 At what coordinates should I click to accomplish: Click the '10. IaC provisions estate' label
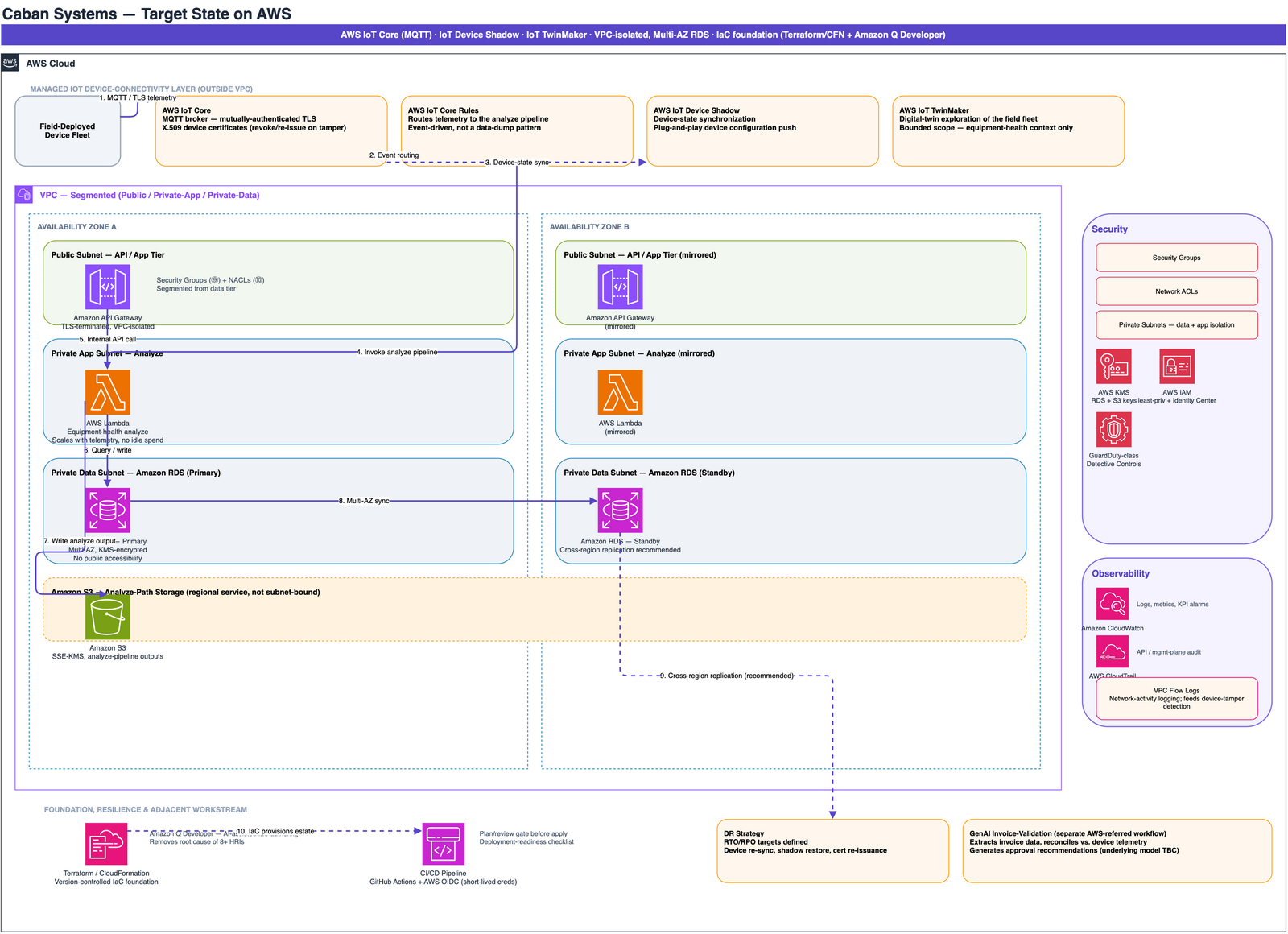click(276, 831)
